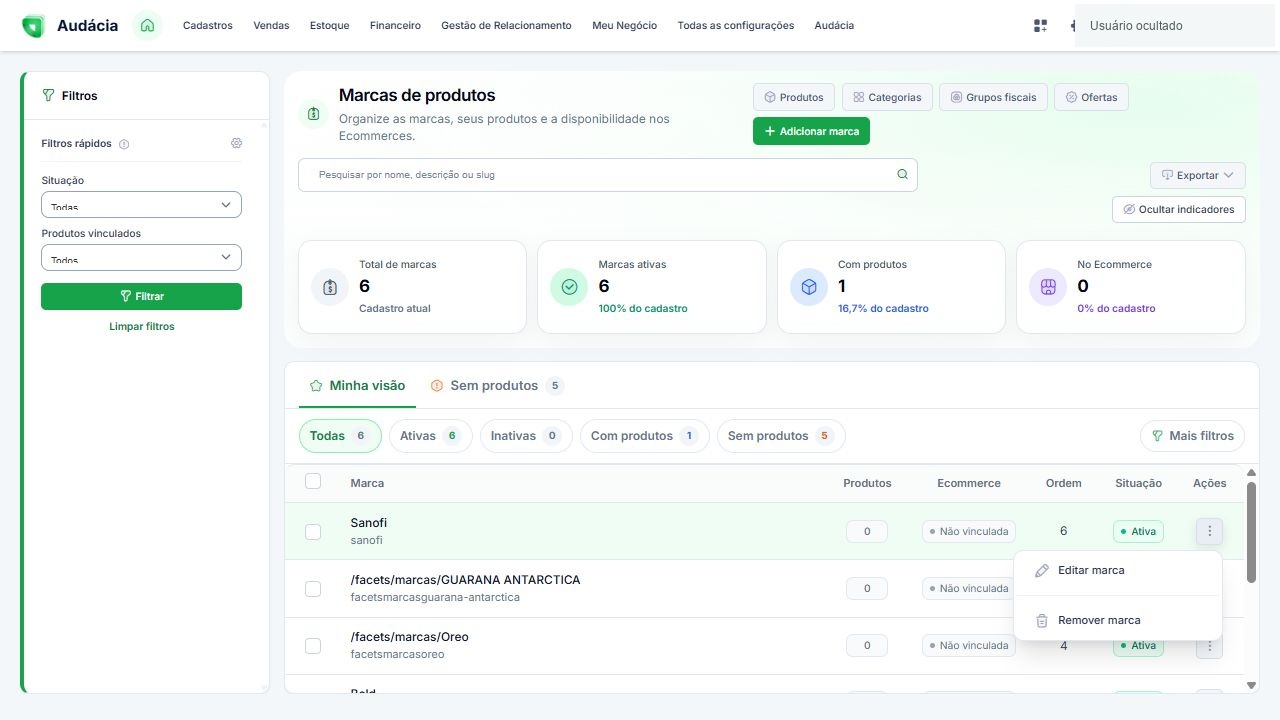Open the Situação dropdown
The image size is (1280, 720).
point(141,204)
